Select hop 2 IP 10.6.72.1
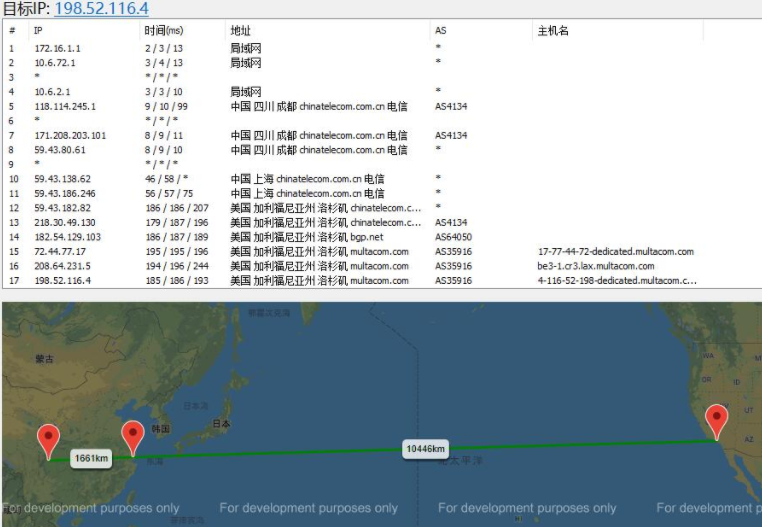762x527 pixels. point(55,63)
